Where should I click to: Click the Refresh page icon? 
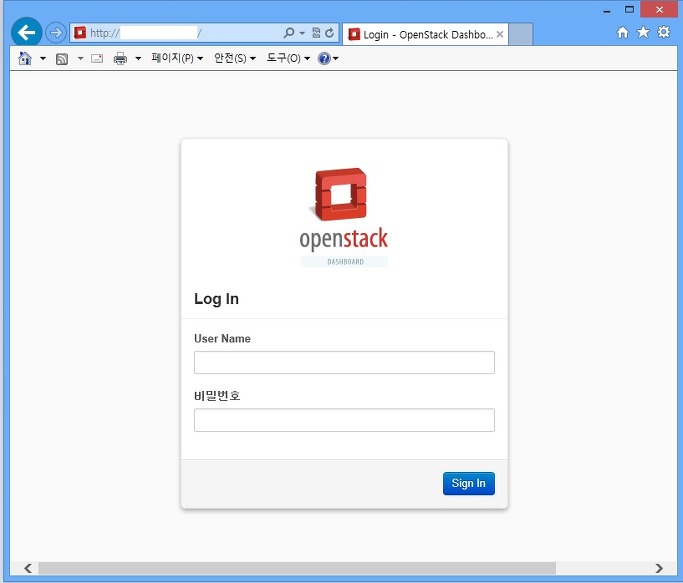click(330, 33)
